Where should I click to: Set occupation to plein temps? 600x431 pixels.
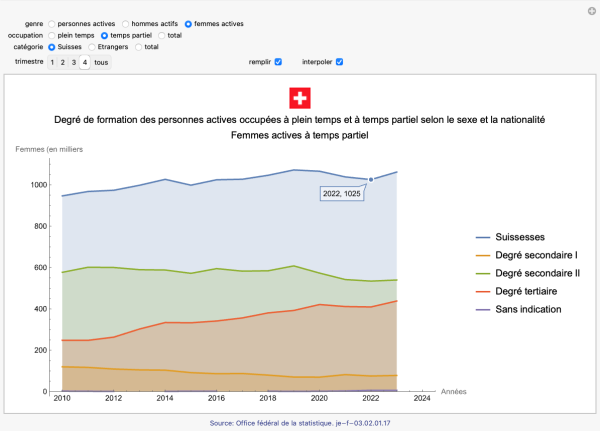[x=52, y=35]
